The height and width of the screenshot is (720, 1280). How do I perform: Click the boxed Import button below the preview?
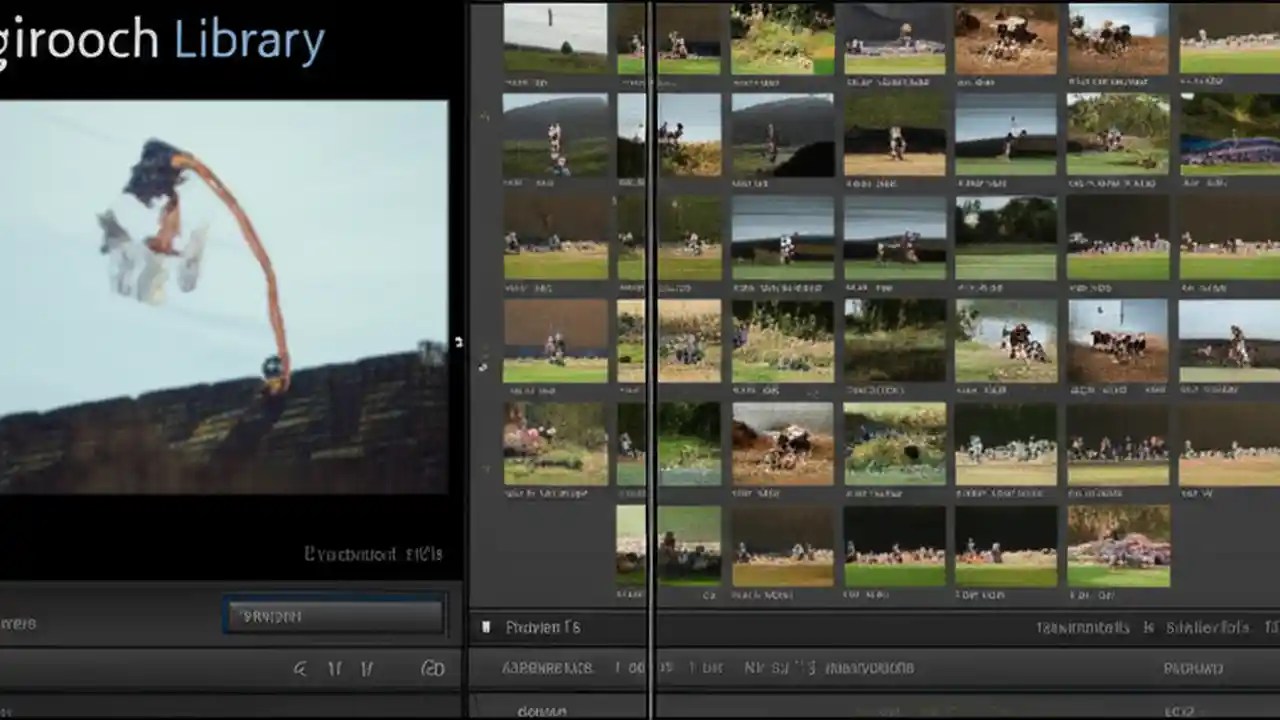[333, 616]
